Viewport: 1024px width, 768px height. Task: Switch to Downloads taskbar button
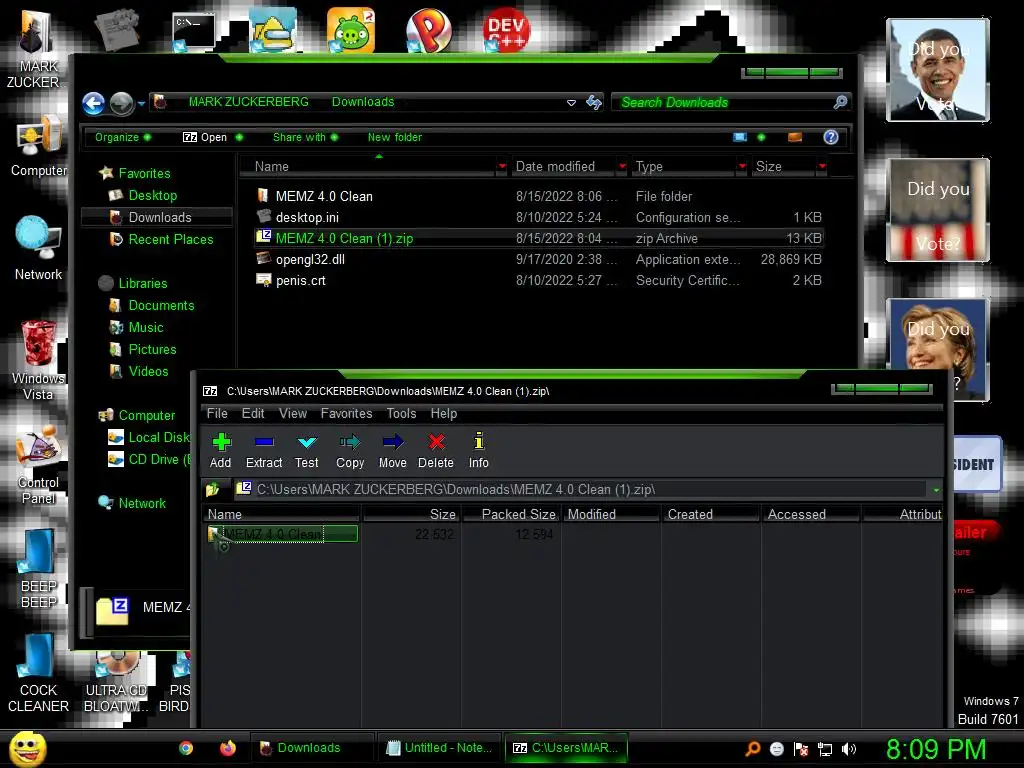tap(312, 748)
